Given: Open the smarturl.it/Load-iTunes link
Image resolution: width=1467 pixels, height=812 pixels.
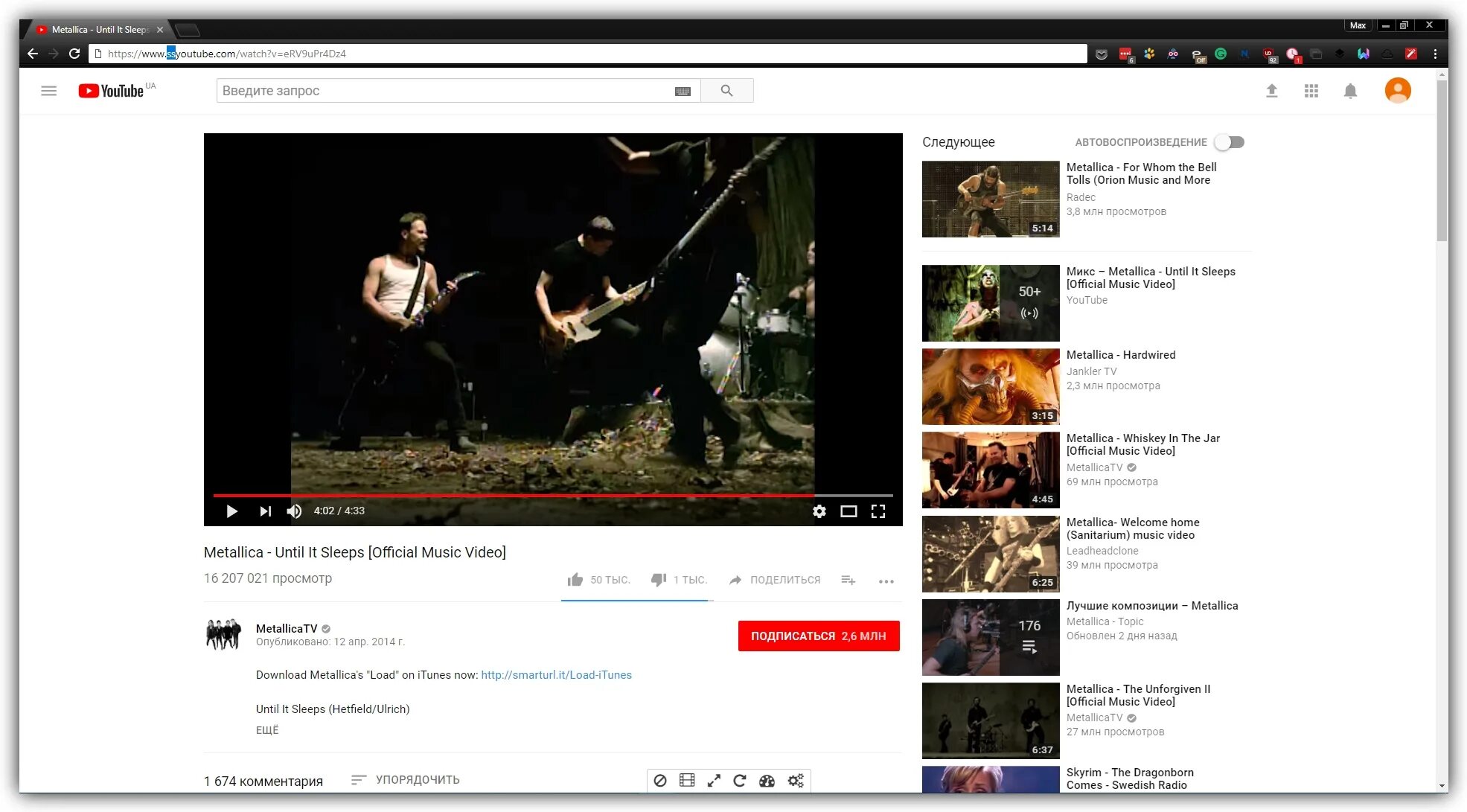Looking at the screenshot, I should click(556, 675).
